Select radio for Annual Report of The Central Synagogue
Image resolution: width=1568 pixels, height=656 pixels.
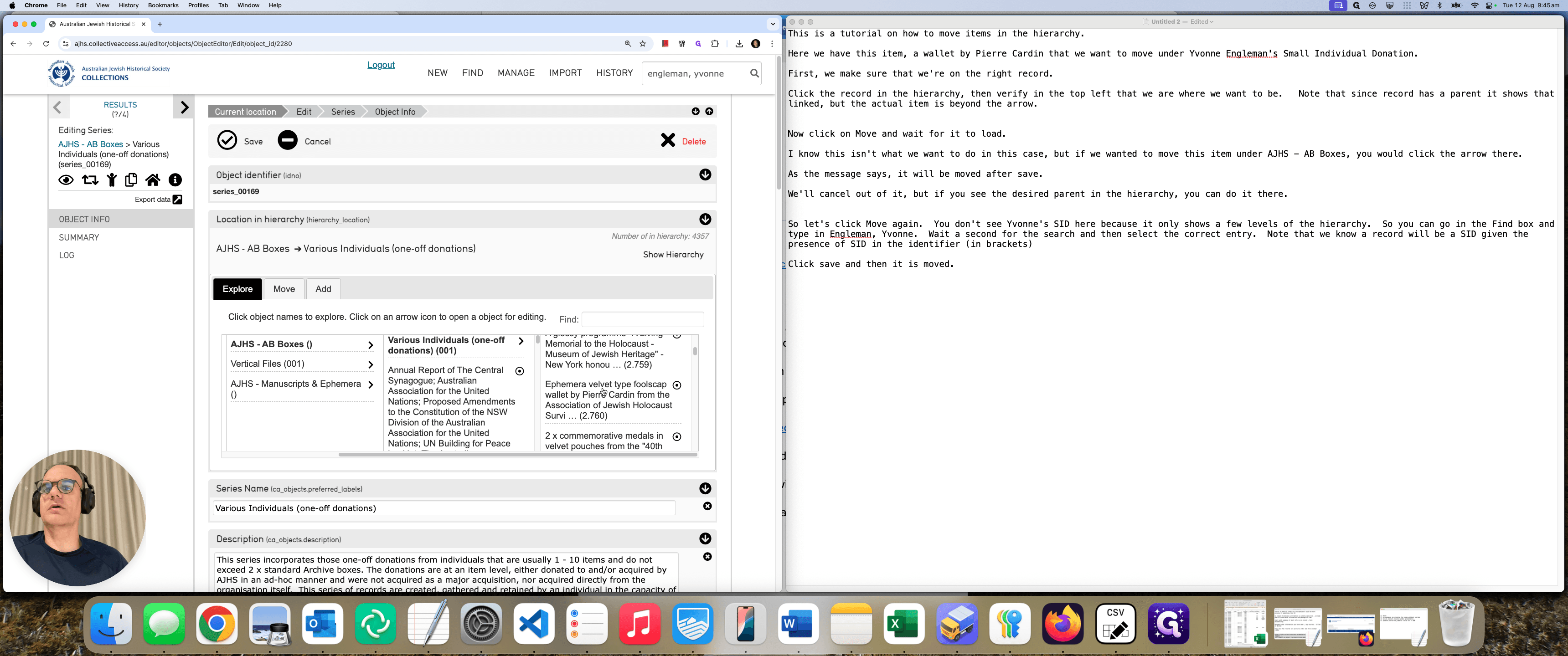tap(520, 371)
